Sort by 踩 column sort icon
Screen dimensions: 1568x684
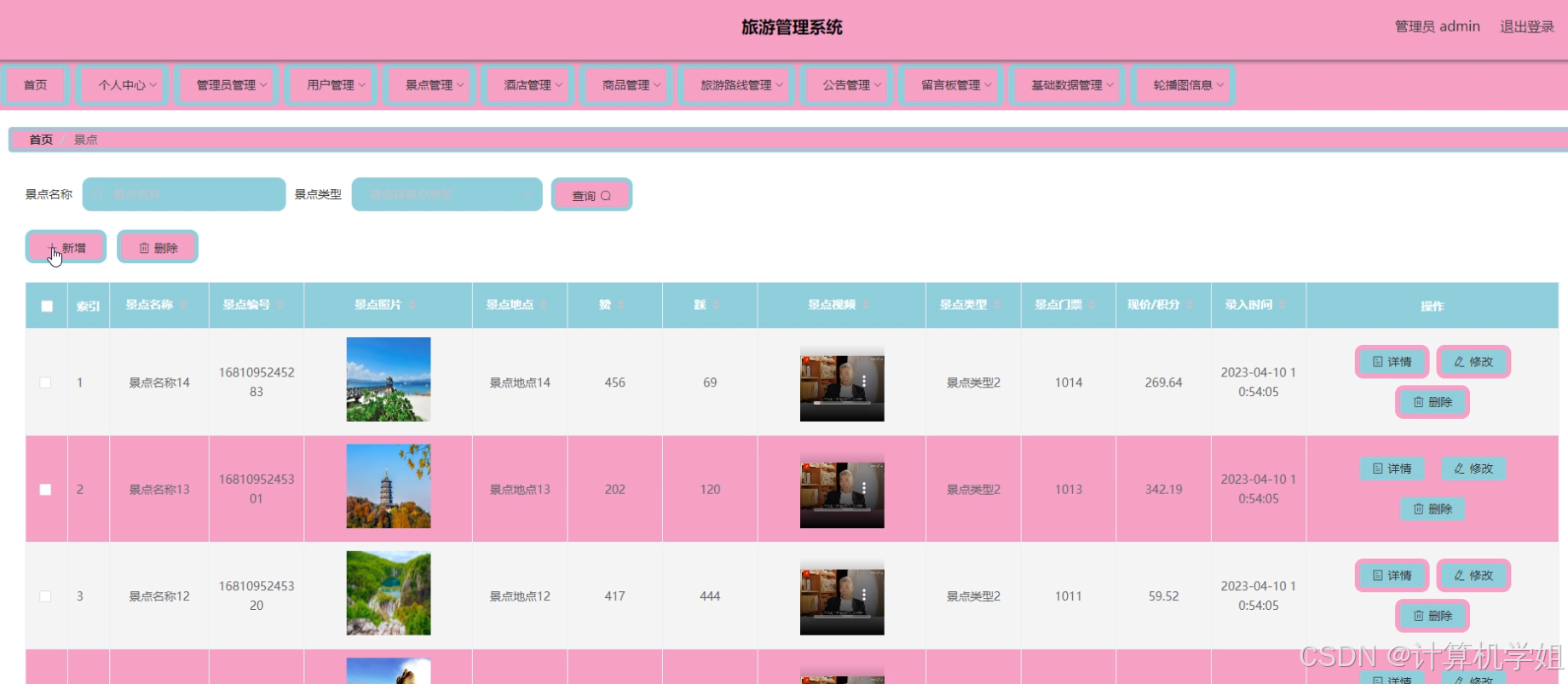pos(717,305)
